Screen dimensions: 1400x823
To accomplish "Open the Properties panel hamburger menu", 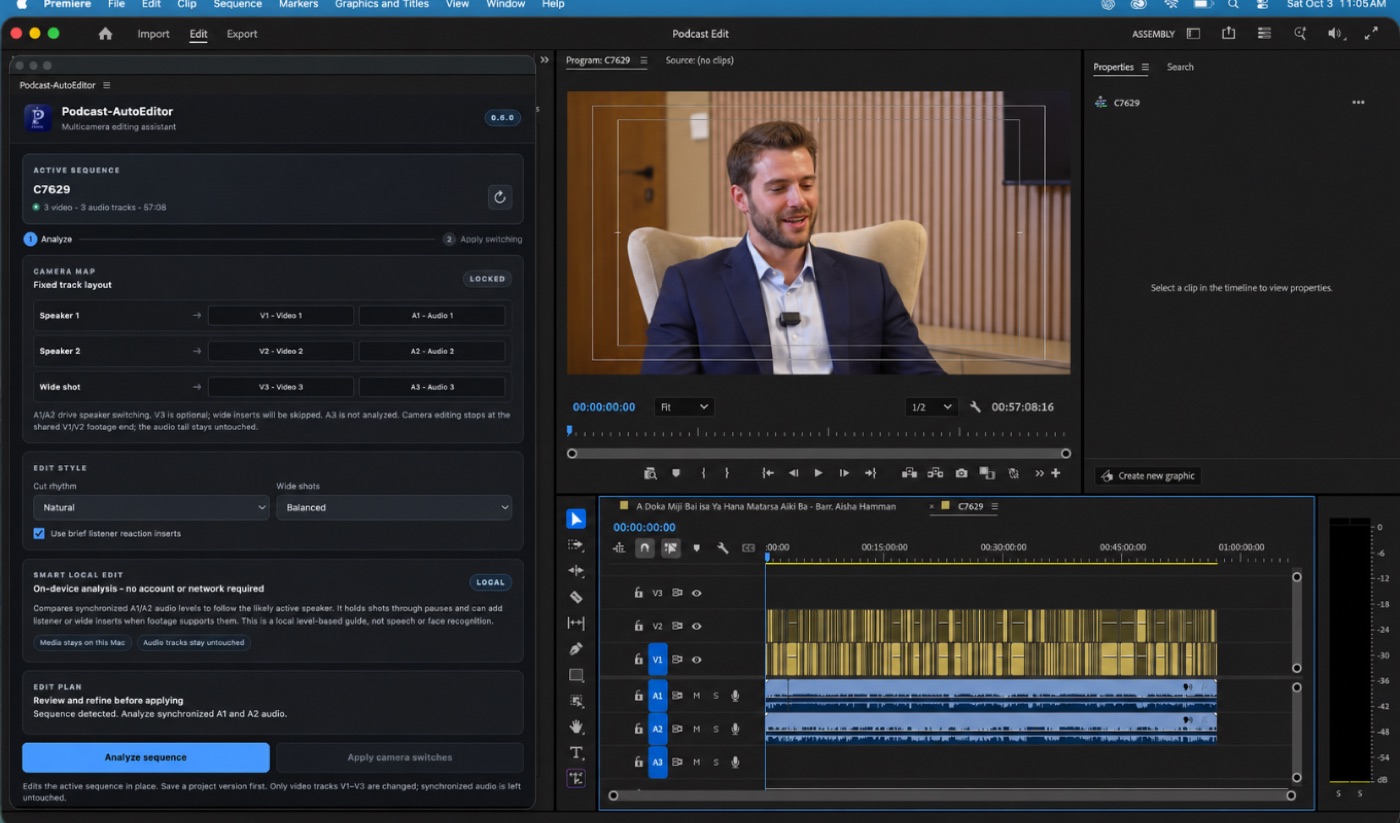I will pos(1145,67).
